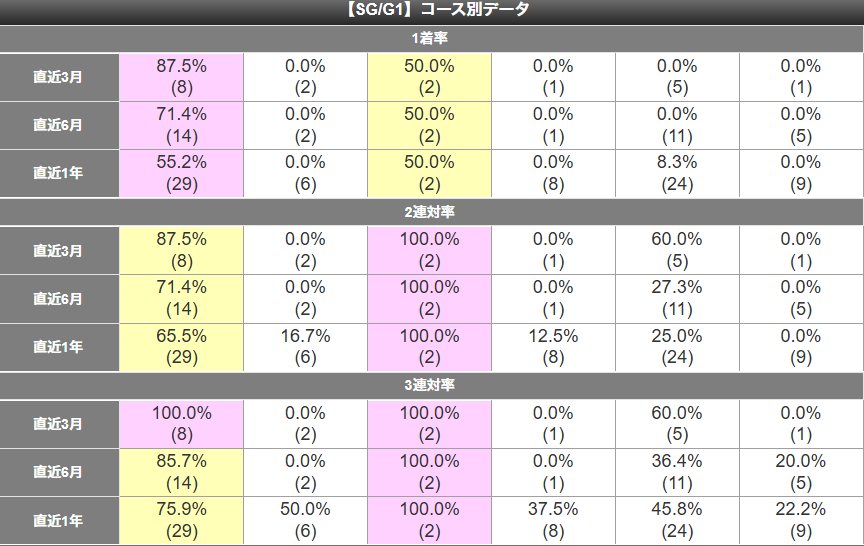Click the 27.3% (11) cell in 2連対率
This screenshot has width=864, height=546.
pos(677,299)
